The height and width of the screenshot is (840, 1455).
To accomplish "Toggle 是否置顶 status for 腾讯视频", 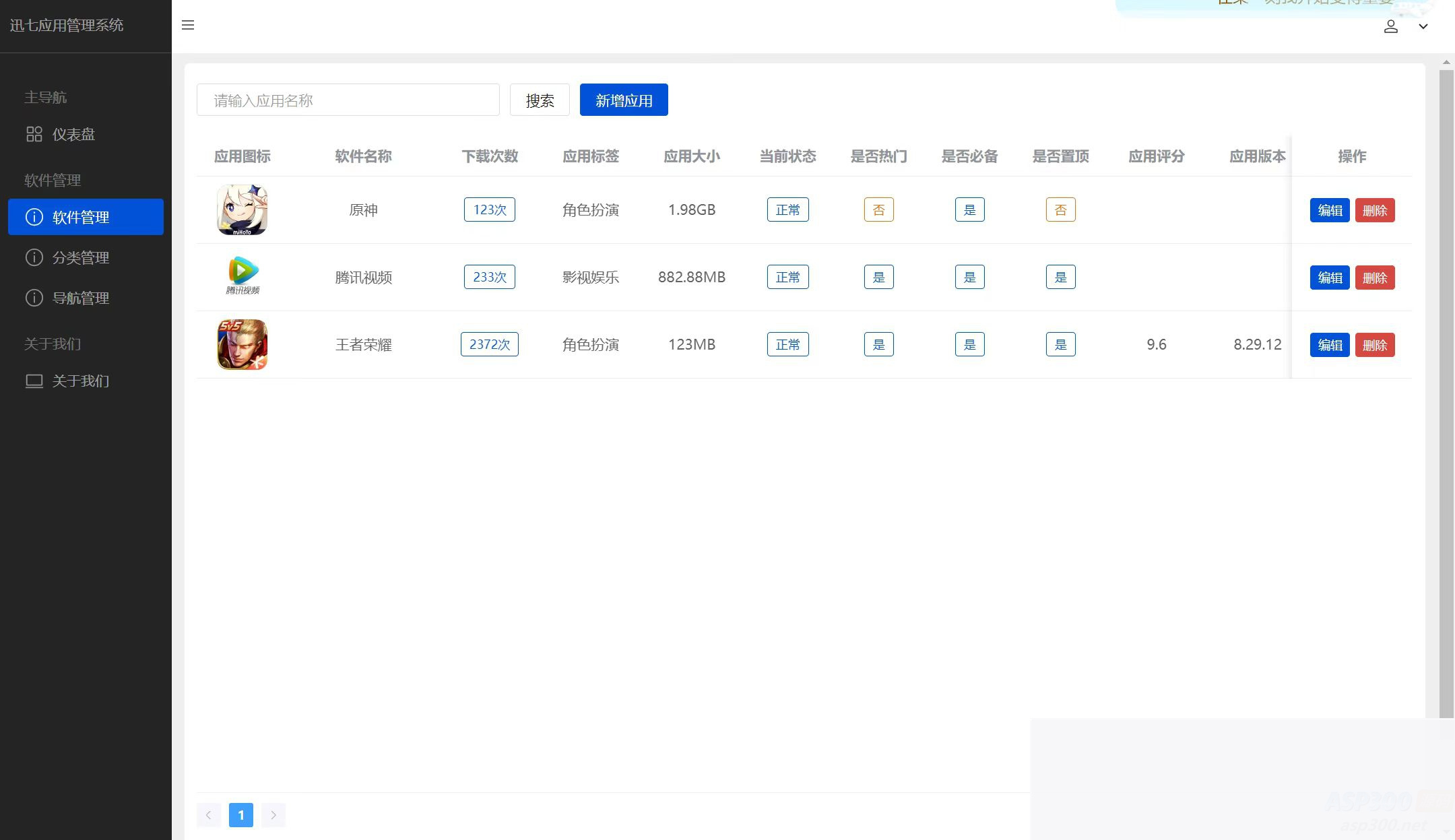I will coord(1060,276).
